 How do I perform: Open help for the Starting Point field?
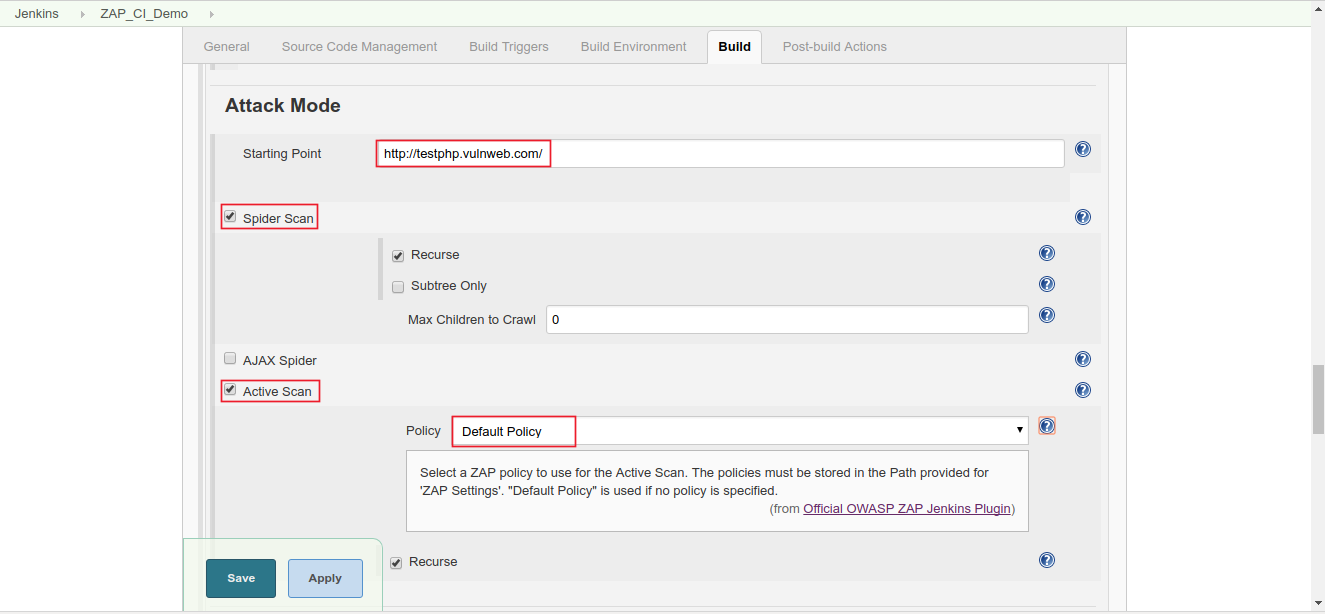pyautogui.click(x=1083, y=148)
